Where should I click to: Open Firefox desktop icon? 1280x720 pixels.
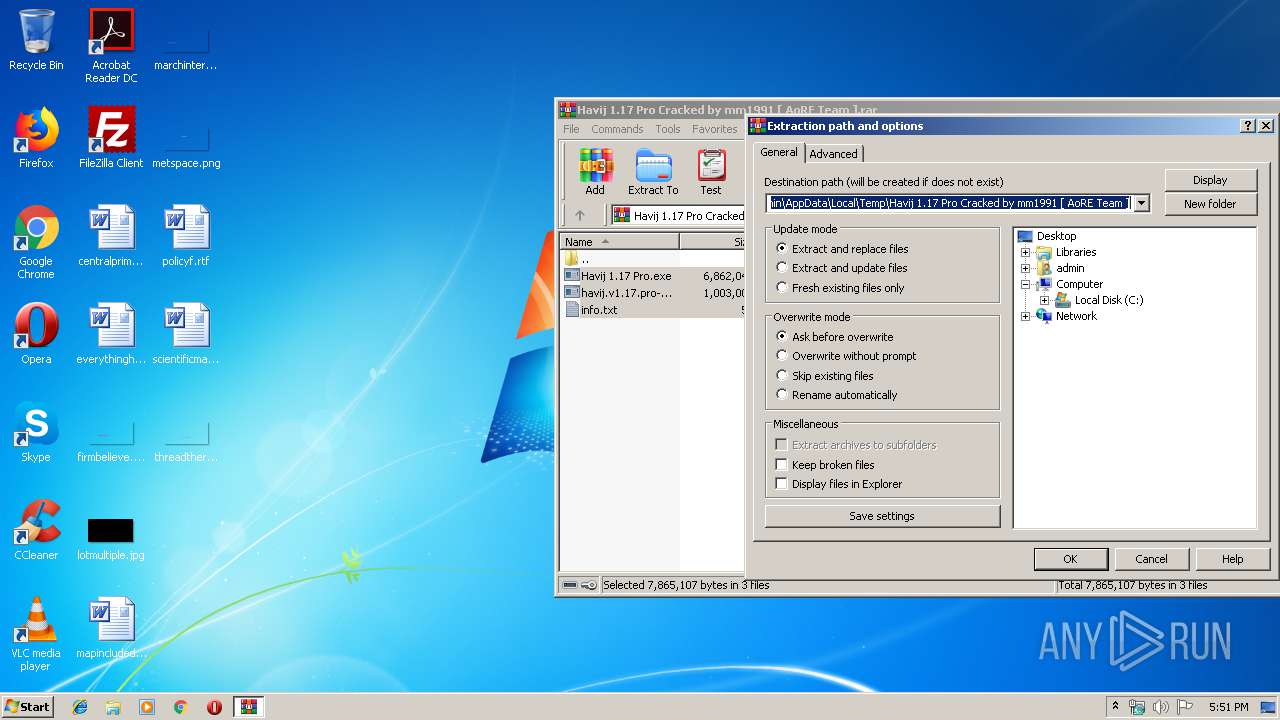click(36, 138)
